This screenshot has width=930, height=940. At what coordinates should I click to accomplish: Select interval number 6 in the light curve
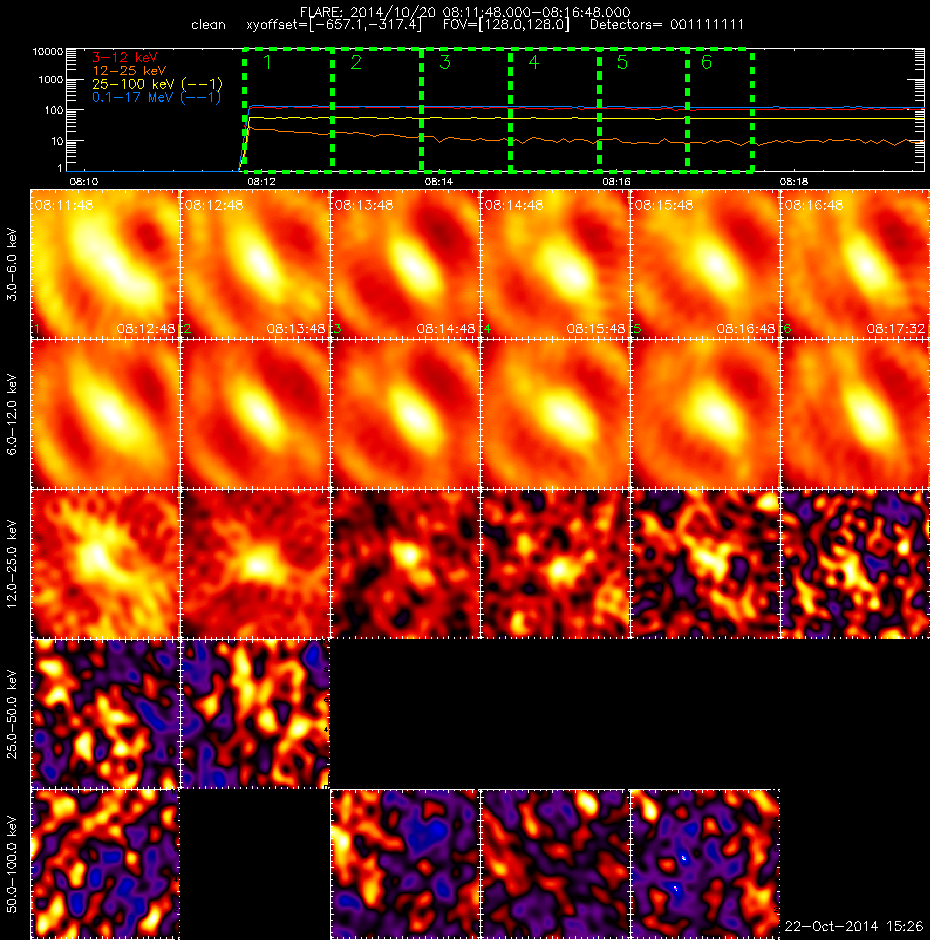[x=706, y=62]
